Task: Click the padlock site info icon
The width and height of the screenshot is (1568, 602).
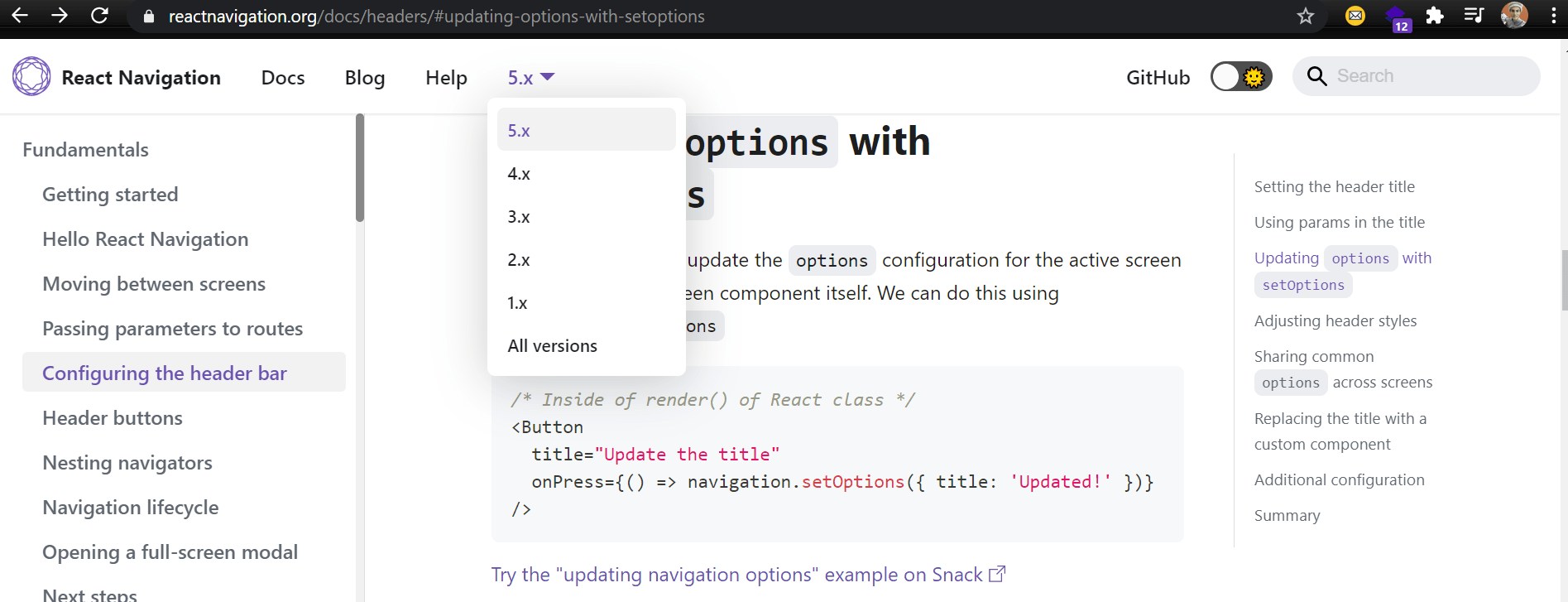Action: [x=149, y=17]
